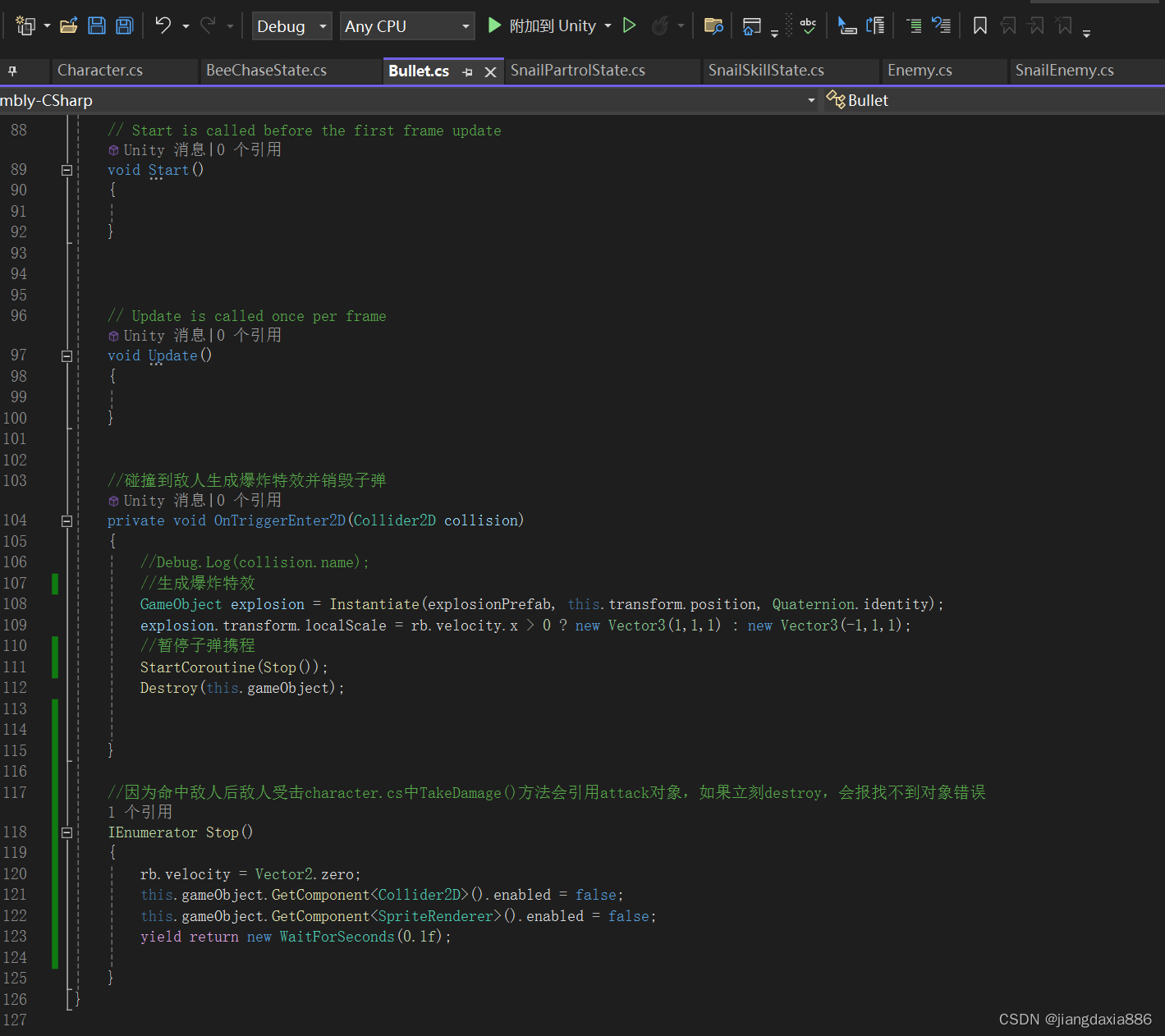This screenshot has height=1036, width=1165.
Task: Click the browser window home icon
Action: tap(751, 26)
